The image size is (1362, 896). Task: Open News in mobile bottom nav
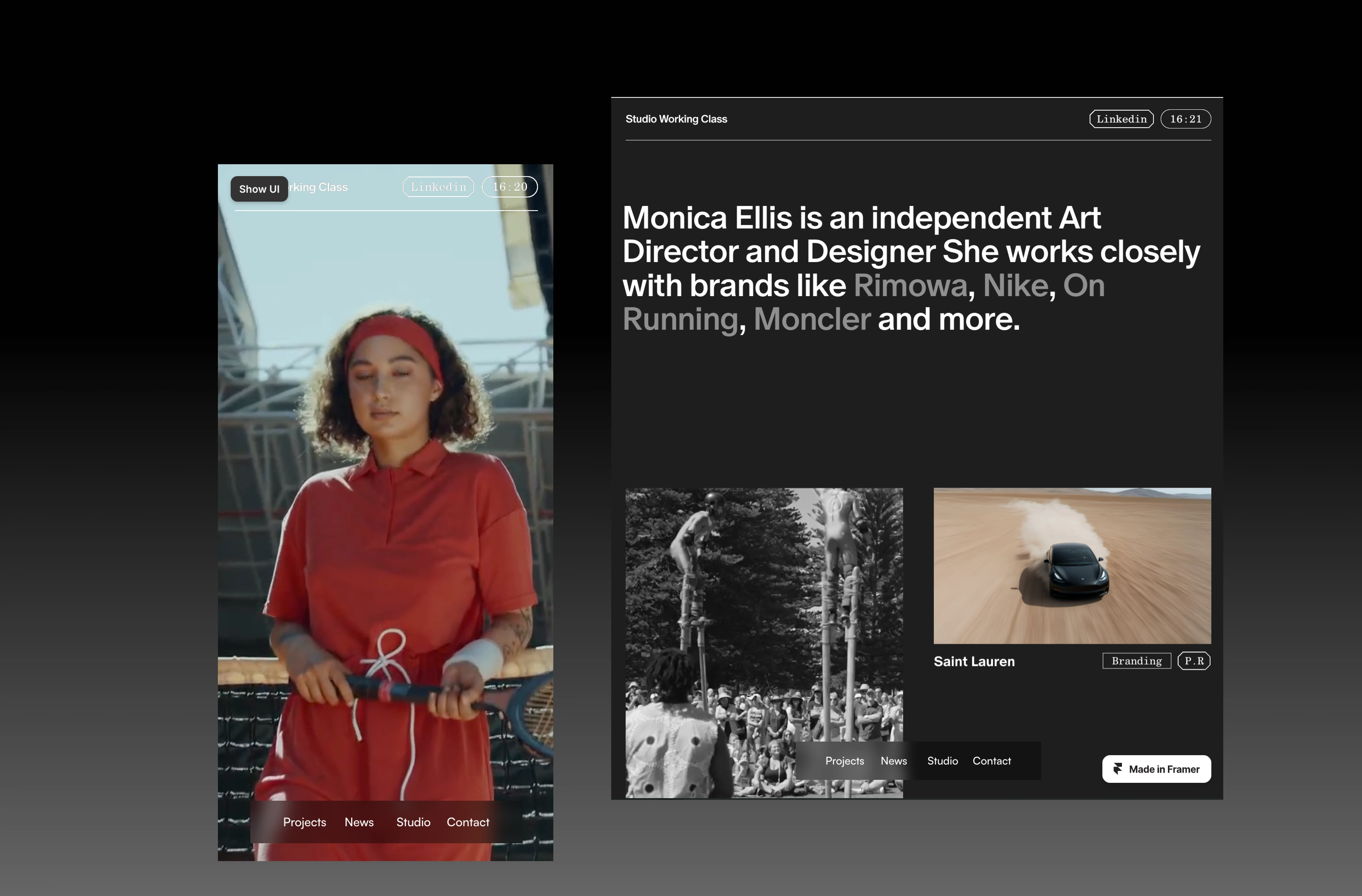click(359, 822)
